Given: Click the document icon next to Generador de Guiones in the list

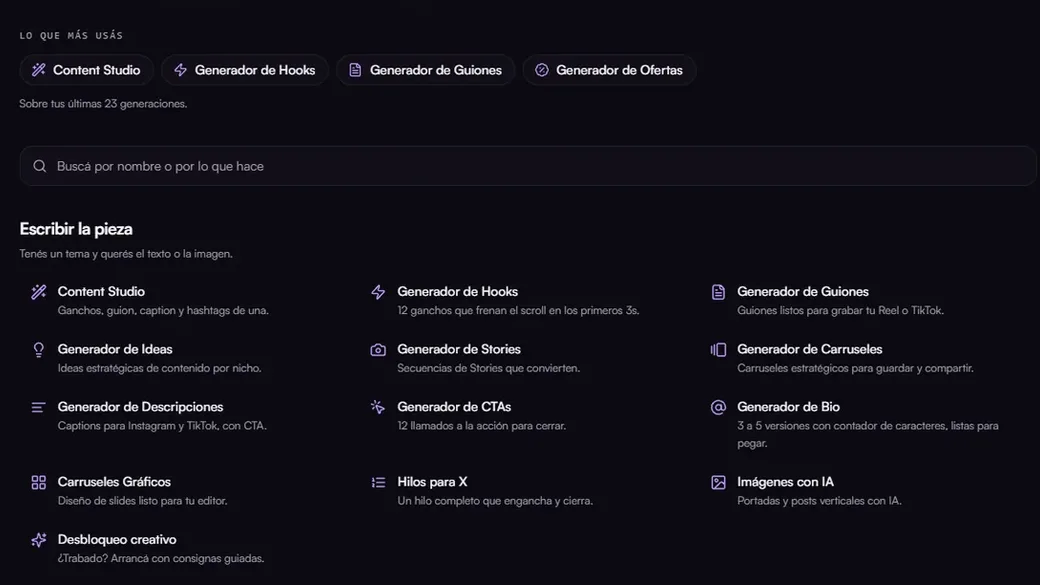Looking at the screenshot, I should pyautogui.click(x=718, y=292).
